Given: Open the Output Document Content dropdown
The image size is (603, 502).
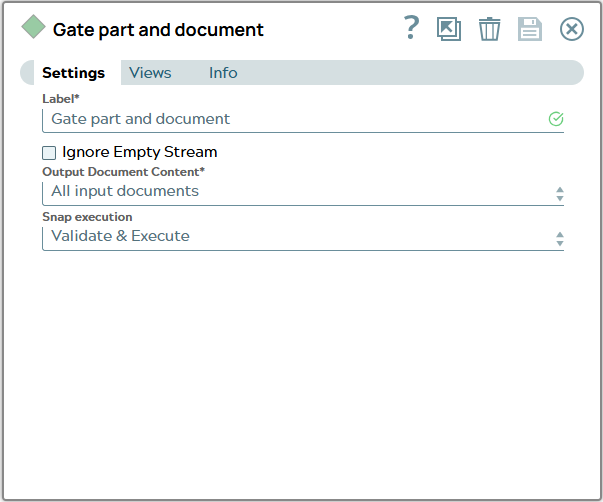Looking at the screenshot, I should coord(303,192).
